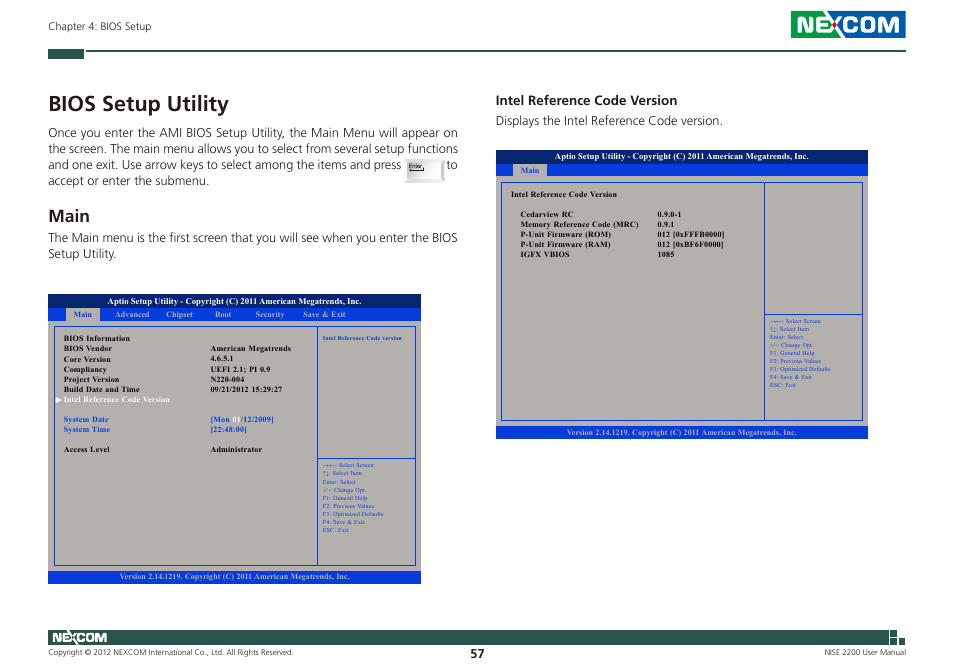954x672 pixels.
Task: Open the Save & Exit tab
Action: click(x=324, y=314)
